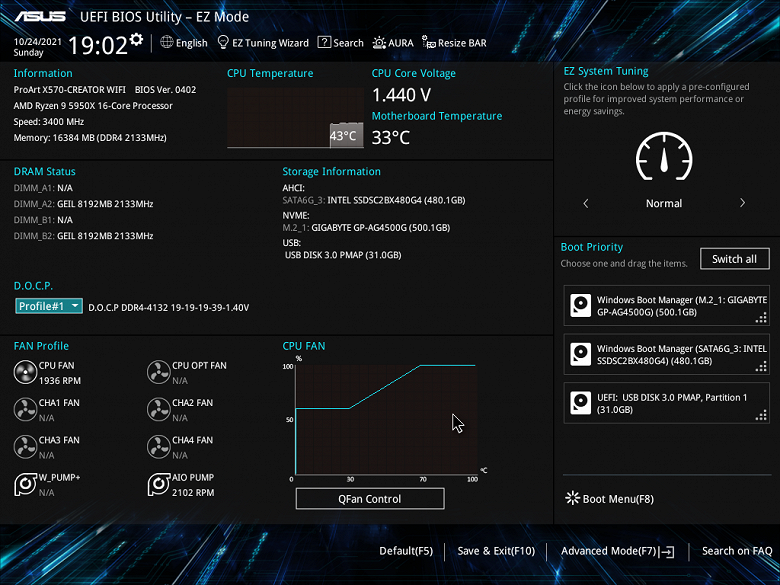
Task: Click the 2102 RPM AIO pump speed
Action: point(193,492)
